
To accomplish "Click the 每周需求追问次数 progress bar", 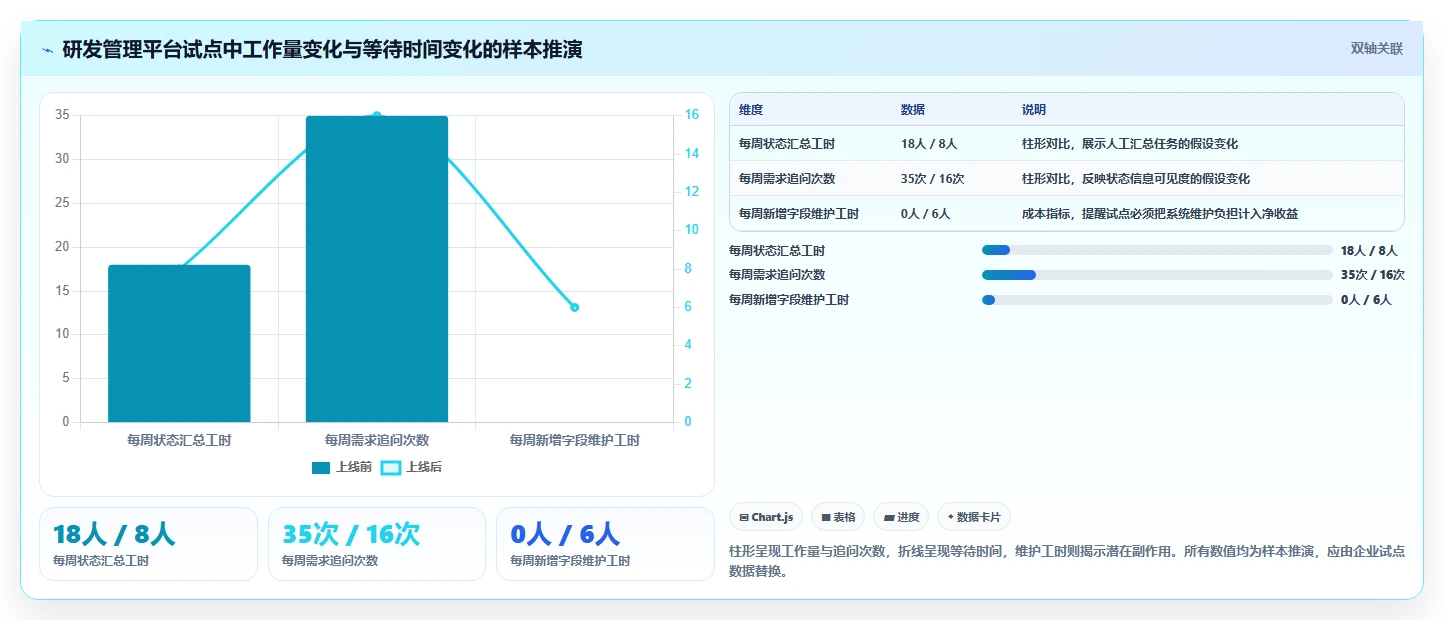I will click(x=1157, y=275).
